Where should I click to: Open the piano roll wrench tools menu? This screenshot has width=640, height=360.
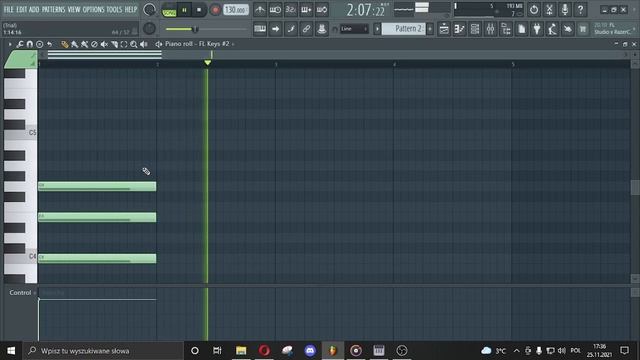point(20,44)
